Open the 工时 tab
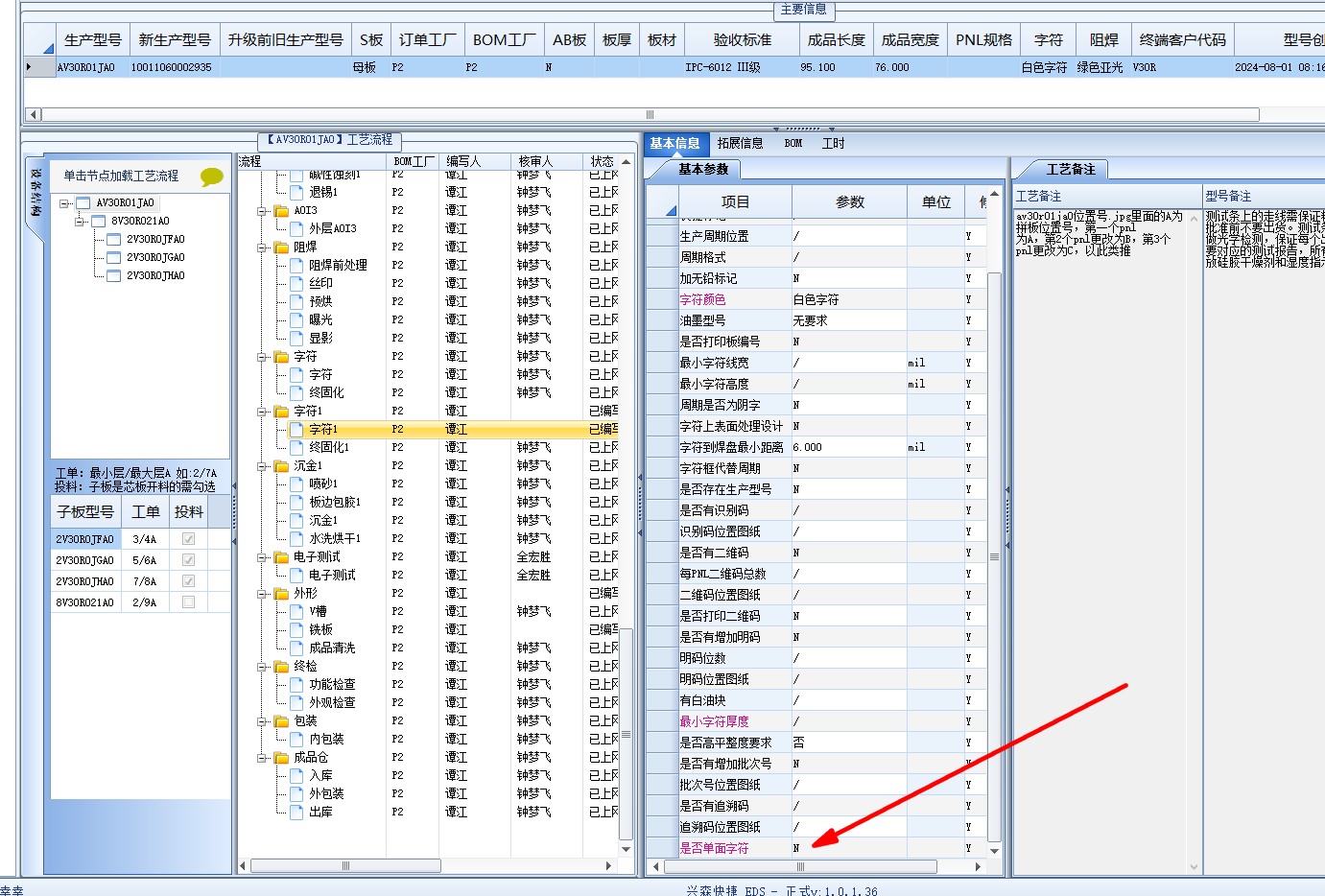The width and height of the screenshot is (1325, 896). click(834, 144)
